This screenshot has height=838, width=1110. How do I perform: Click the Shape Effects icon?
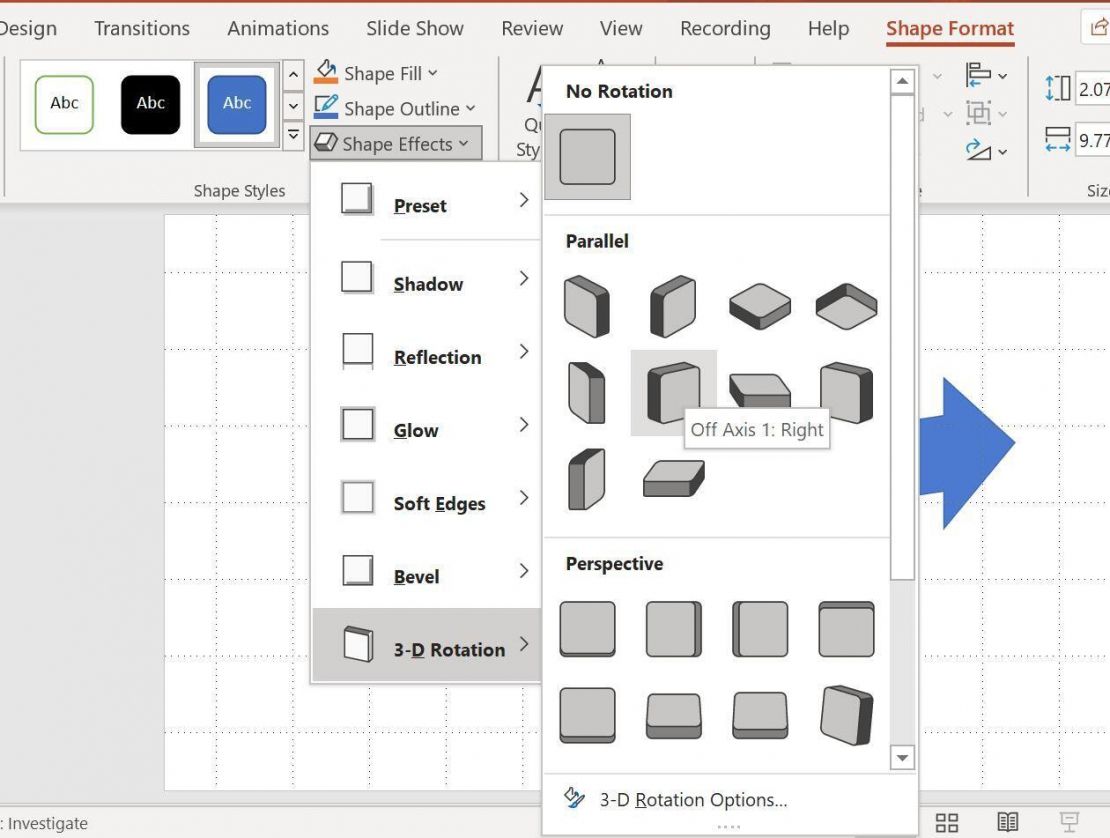click(326, 142)
